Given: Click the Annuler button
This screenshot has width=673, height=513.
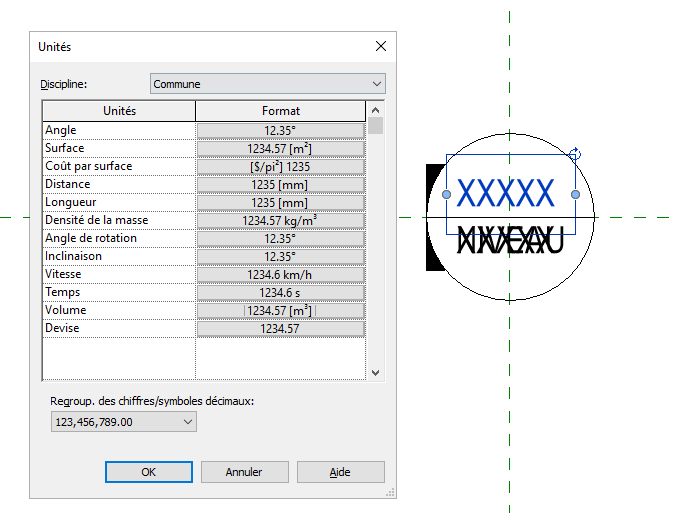Looking at the screenshot, I should coord(245,472).
